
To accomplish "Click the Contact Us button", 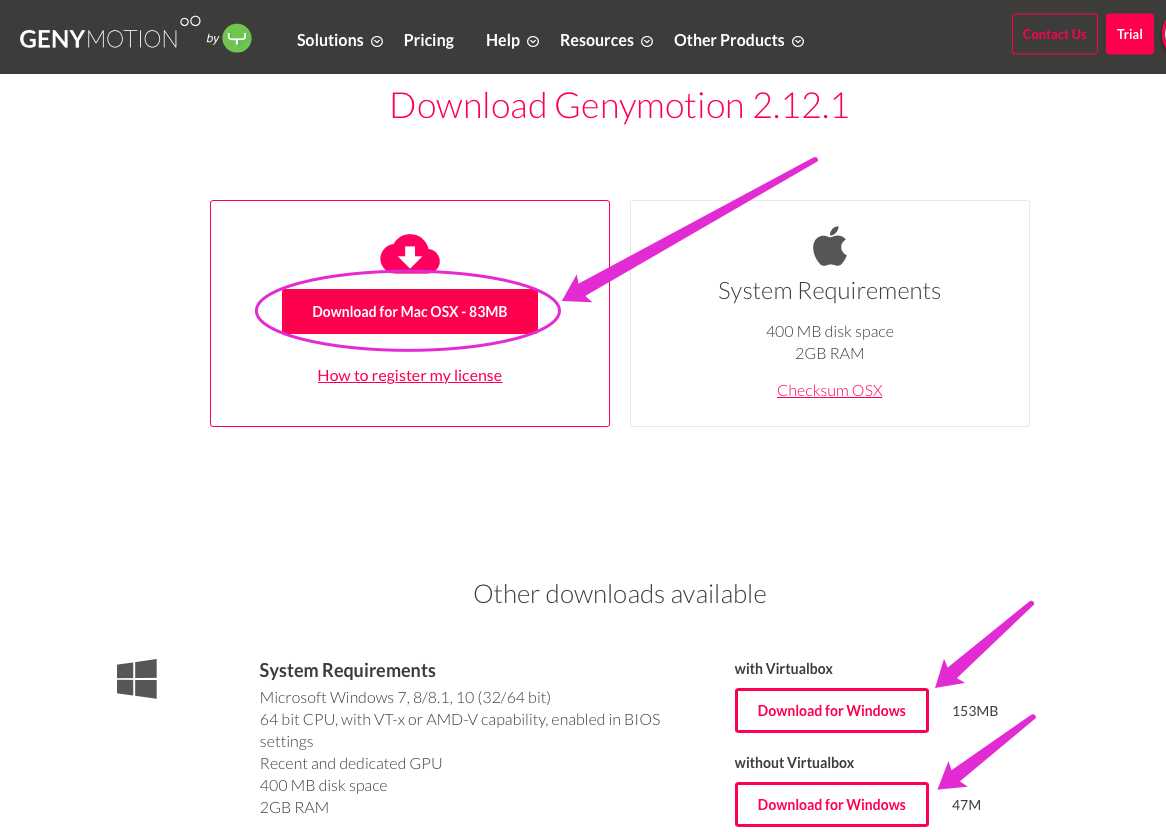I will pyautogui.click(x=1054, y=34).
